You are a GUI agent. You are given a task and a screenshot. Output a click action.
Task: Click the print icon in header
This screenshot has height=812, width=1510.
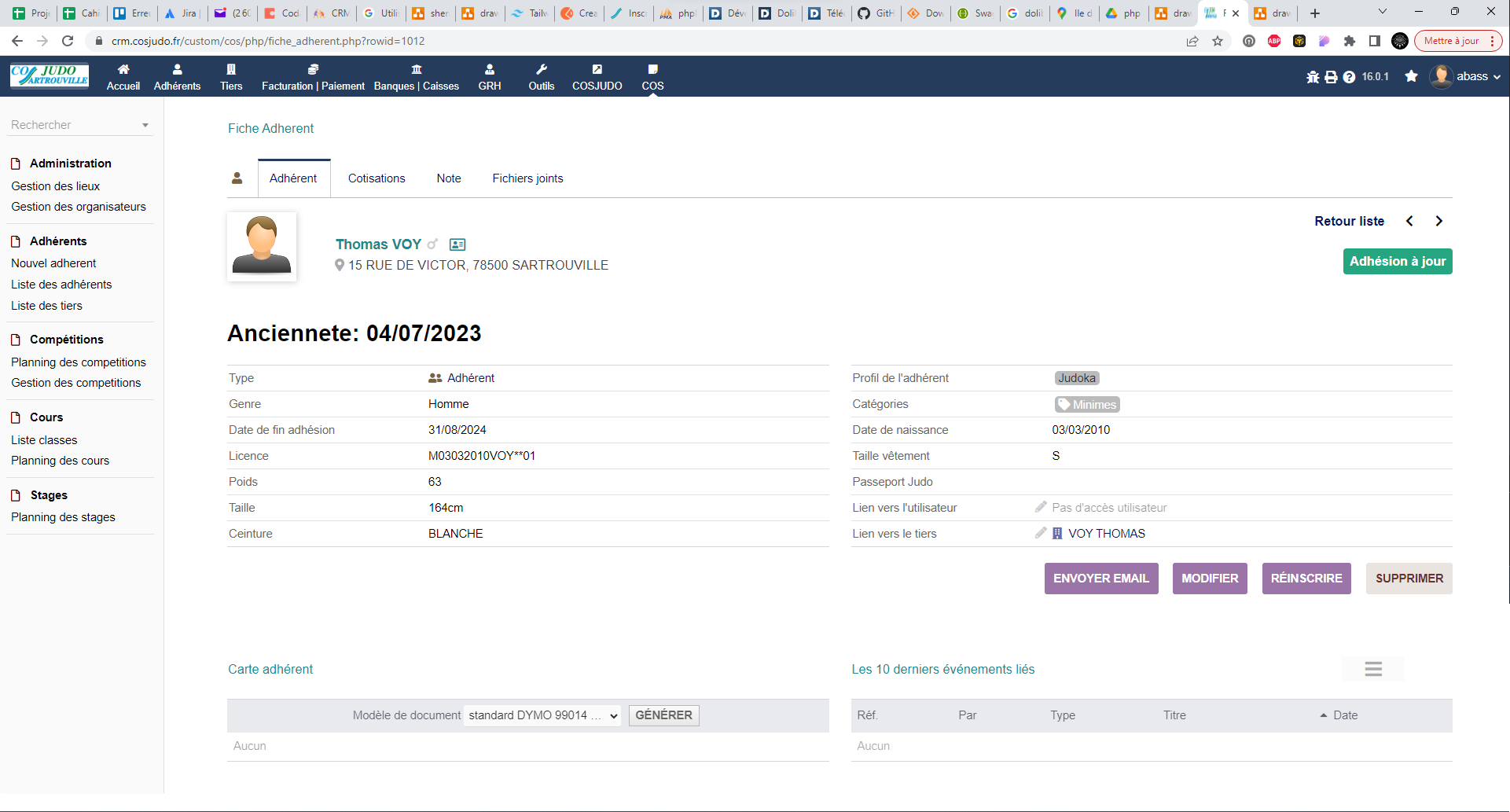1331,77
